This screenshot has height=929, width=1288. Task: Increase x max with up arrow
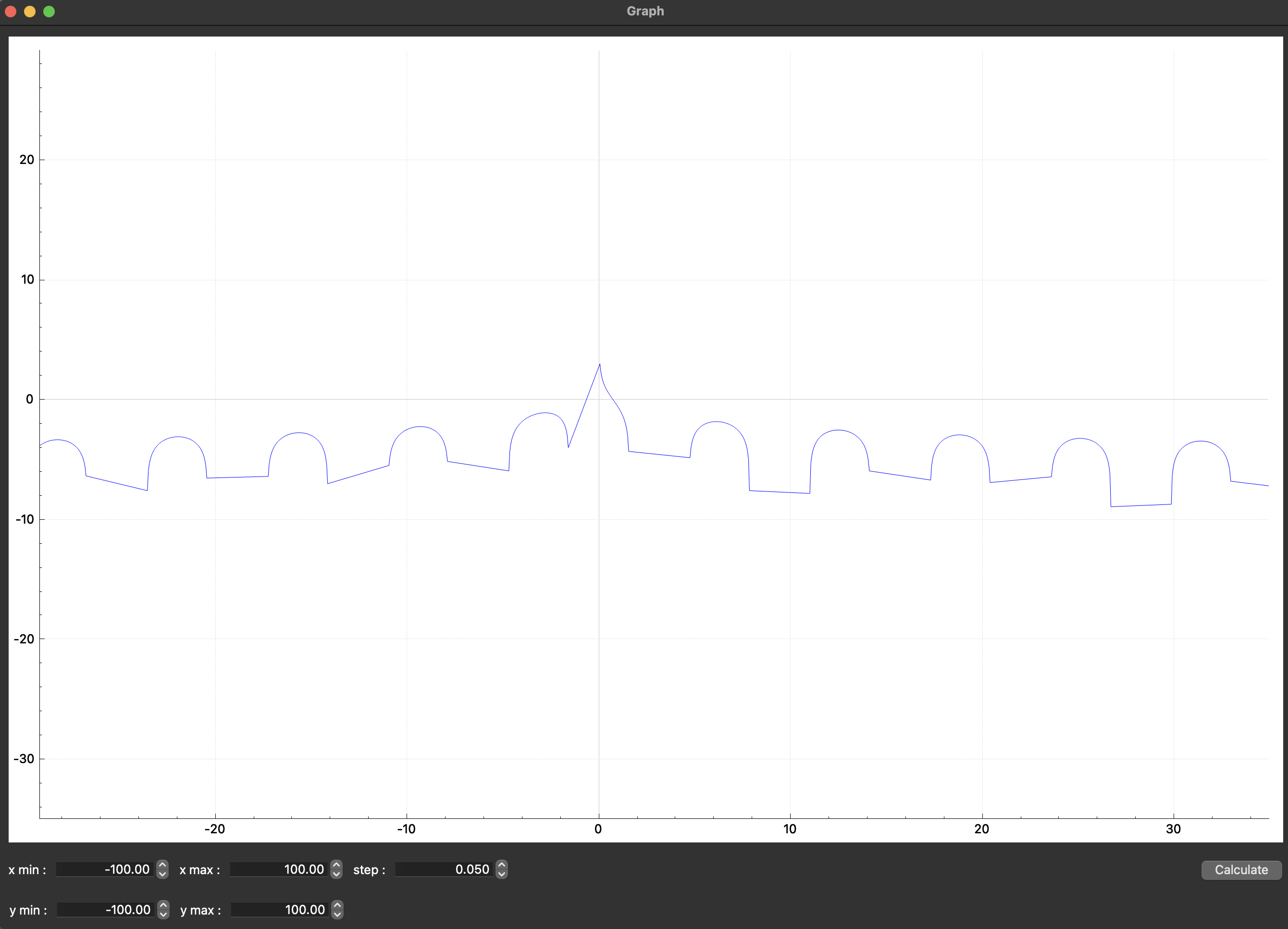click(x=336, y=865)
